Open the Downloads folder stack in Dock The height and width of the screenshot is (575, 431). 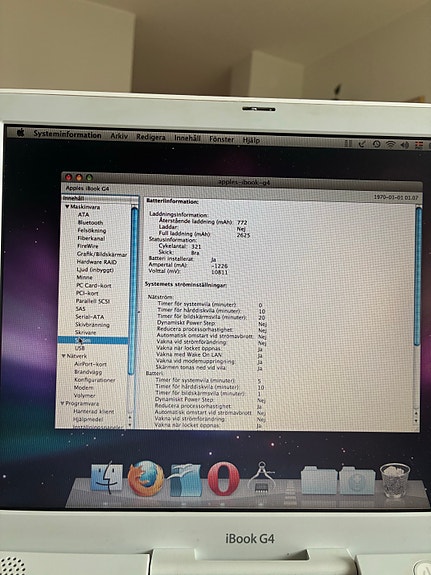[x=357, y=481]
